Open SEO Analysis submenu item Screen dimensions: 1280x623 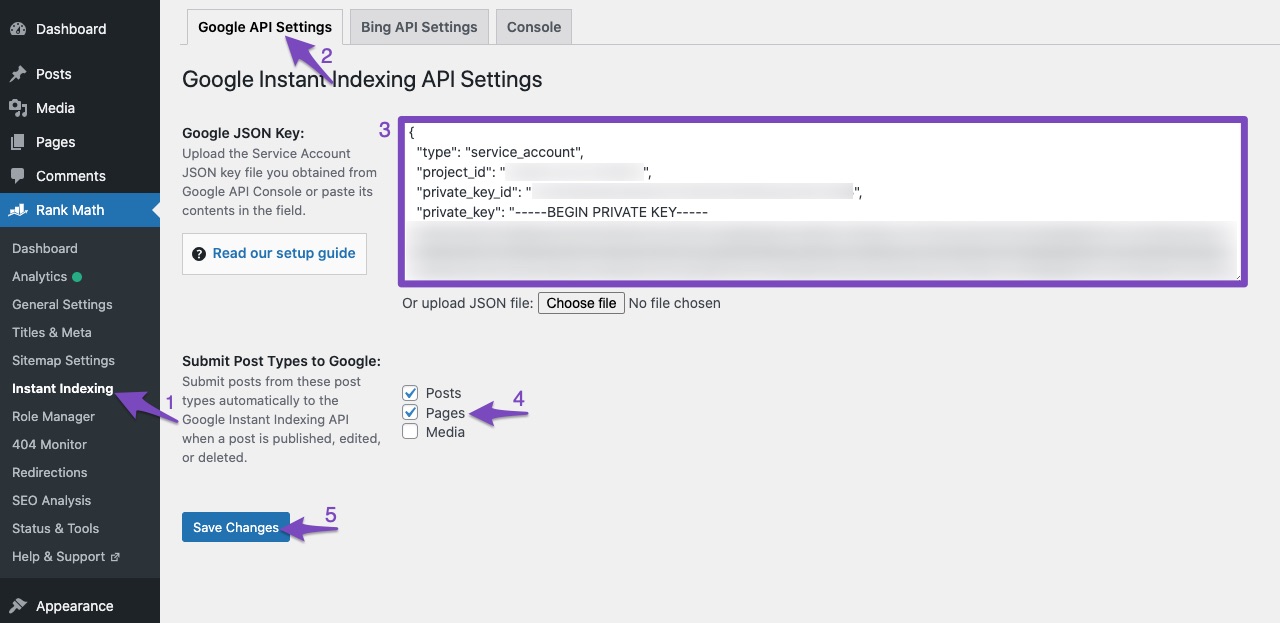[52, 500]
